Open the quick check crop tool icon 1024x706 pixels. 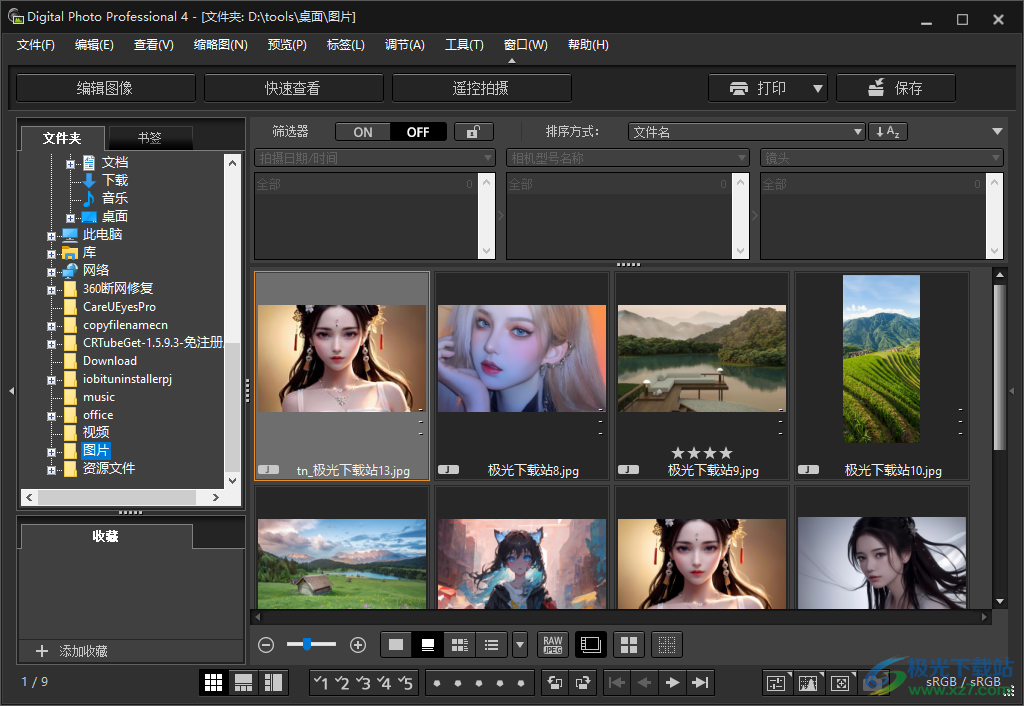point(840,682)
